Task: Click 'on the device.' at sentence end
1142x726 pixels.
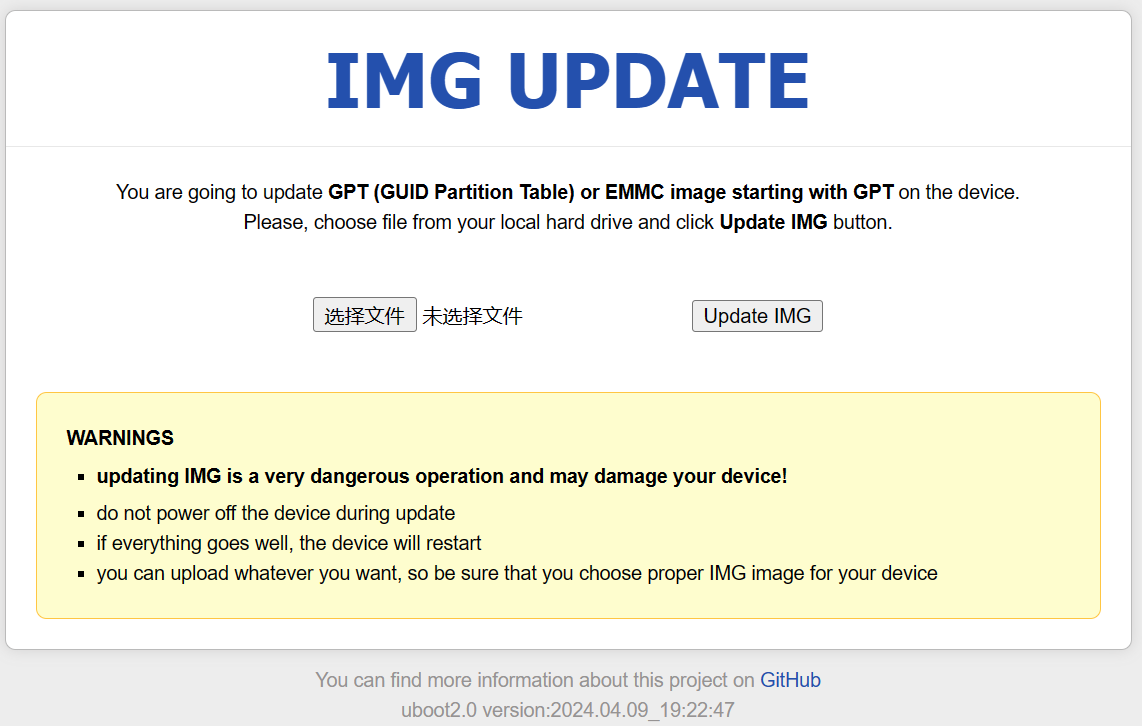Action: 958,192
